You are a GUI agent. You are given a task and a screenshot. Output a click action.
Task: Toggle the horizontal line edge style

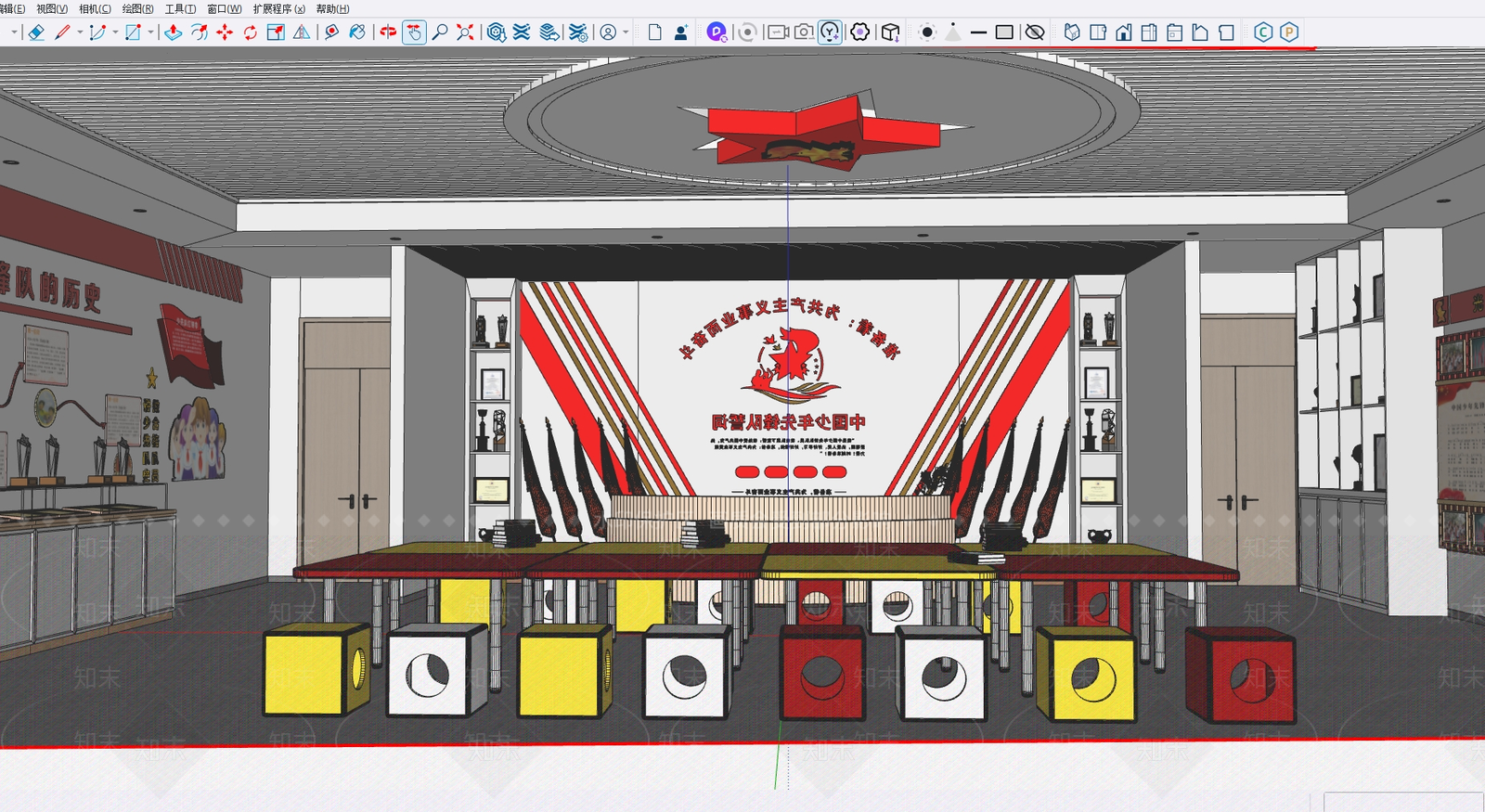tap(978, 32)
